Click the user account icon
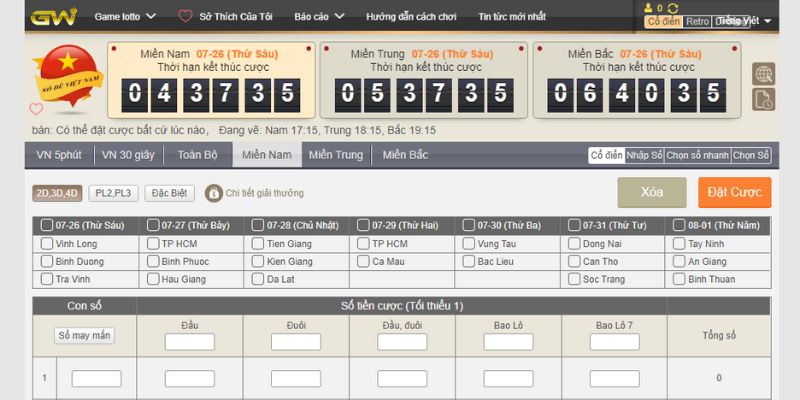This screenshot has width=800, height=400. [x=648, y=8]
